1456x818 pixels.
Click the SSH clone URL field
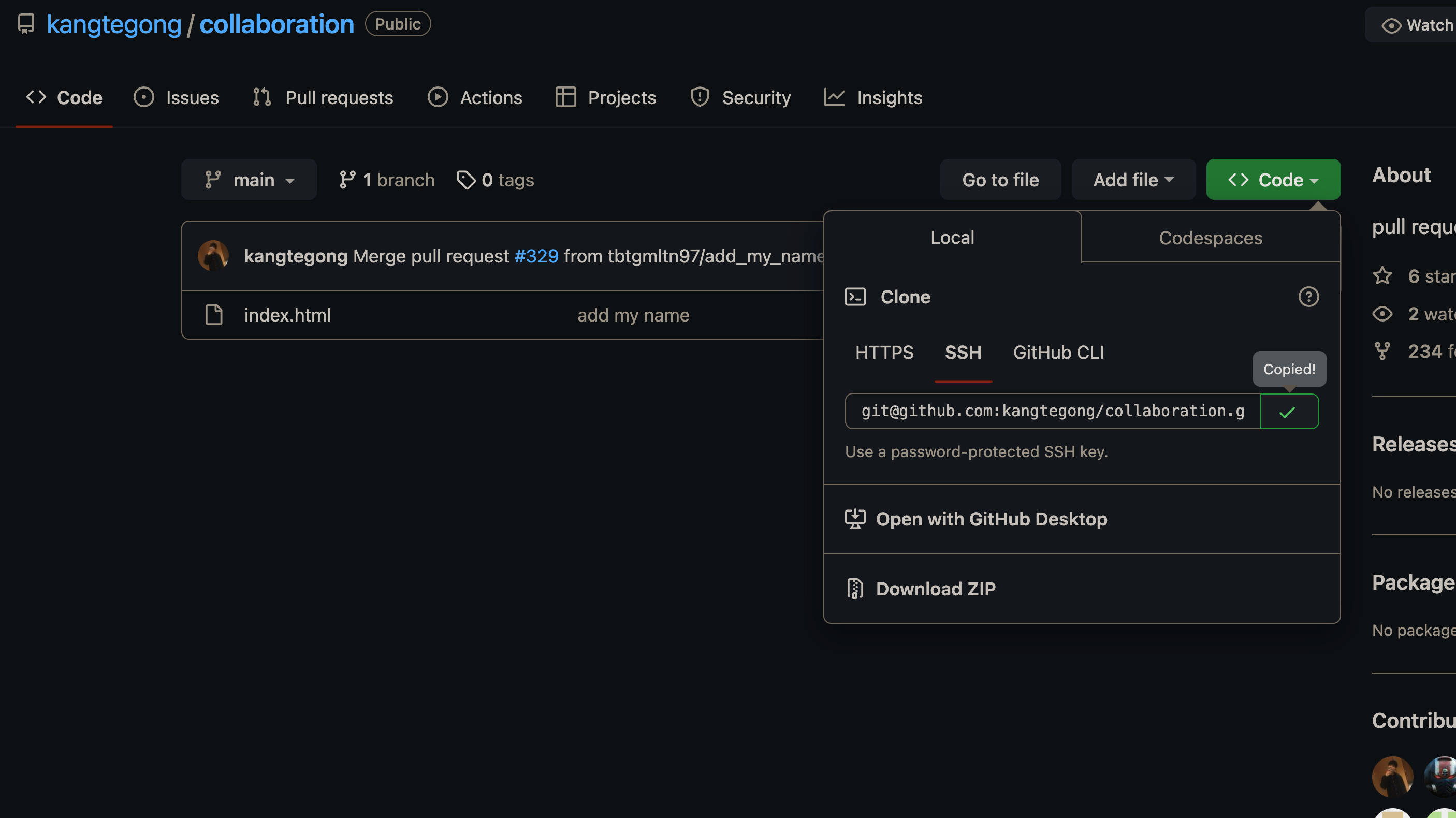click(1053, 412)
